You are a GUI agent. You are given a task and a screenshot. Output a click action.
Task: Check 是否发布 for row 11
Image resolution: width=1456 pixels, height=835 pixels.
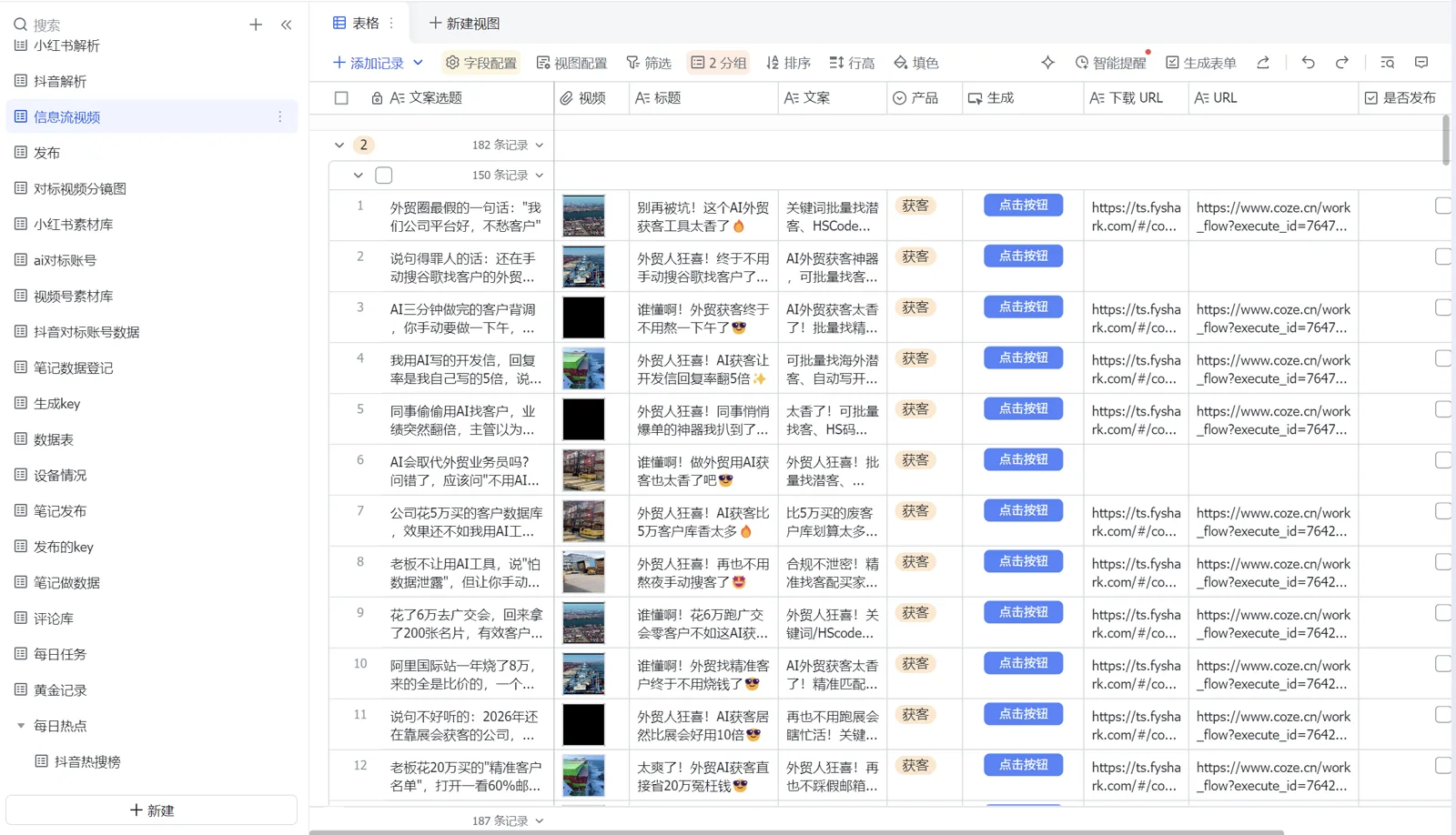point(1443,715)
